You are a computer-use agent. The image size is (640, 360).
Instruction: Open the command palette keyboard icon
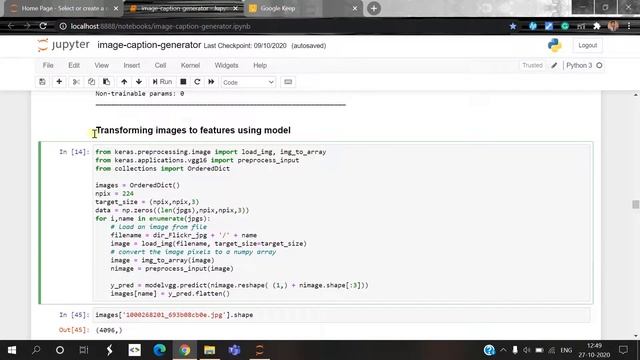tap(288, 82)
